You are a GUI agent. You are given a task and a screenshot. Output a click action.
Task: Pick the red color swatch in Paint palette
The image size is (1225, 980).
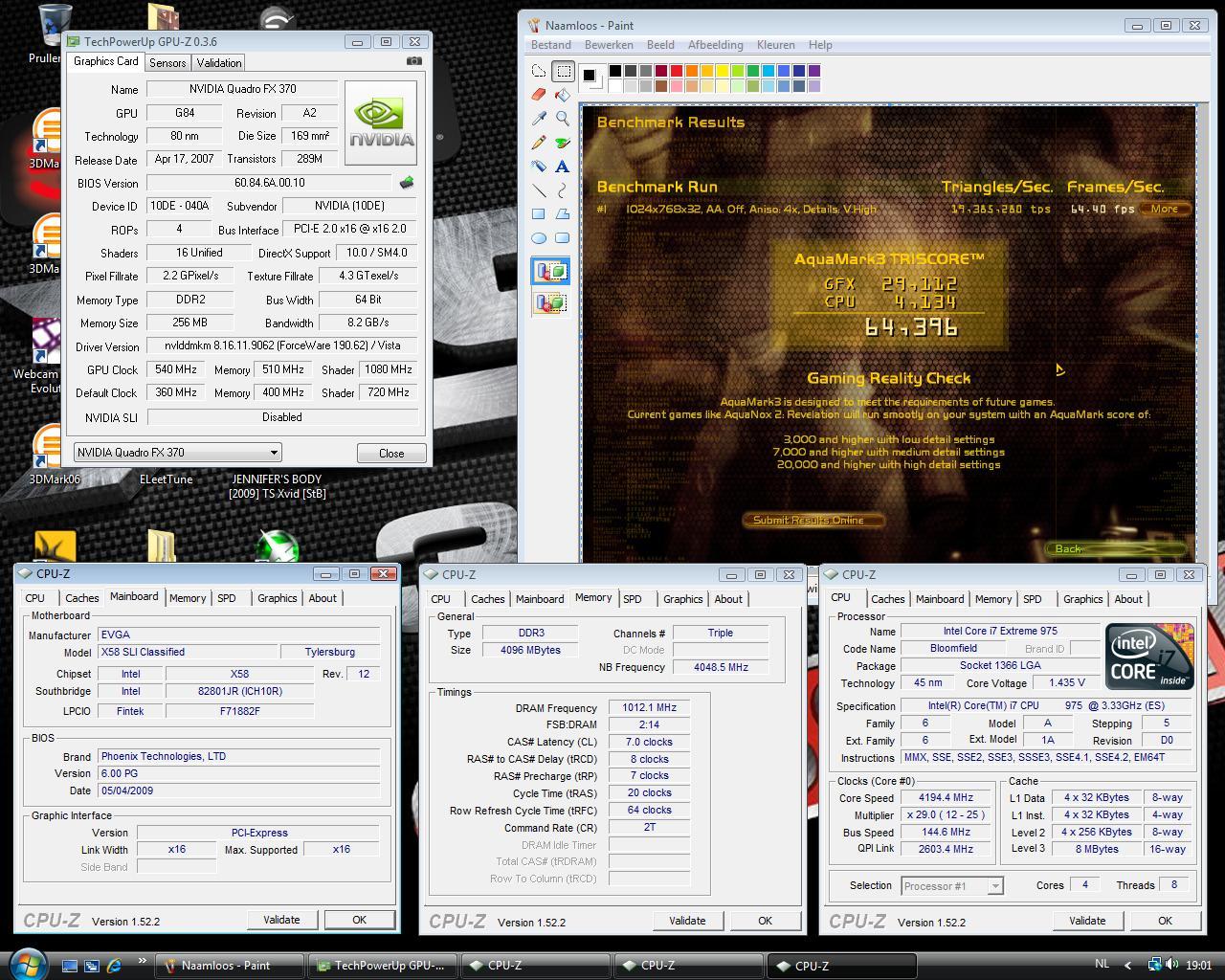pyautogui.click(x=677, y=71)
